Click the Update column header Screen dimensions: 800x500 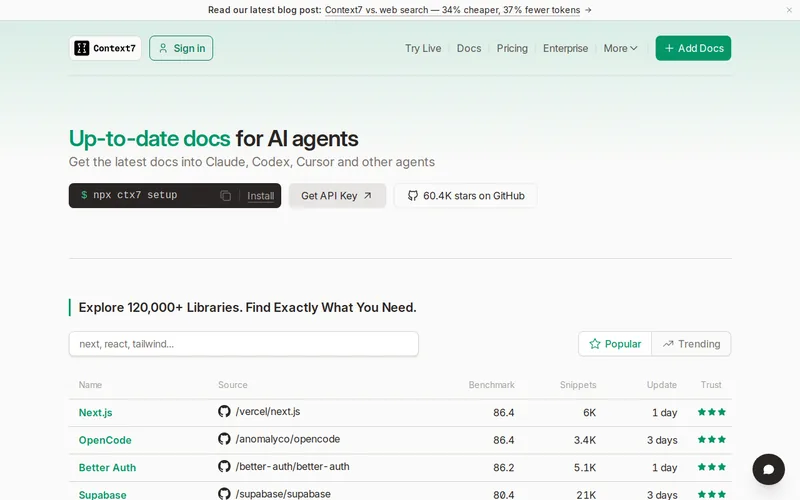click(x=662, y=385)
